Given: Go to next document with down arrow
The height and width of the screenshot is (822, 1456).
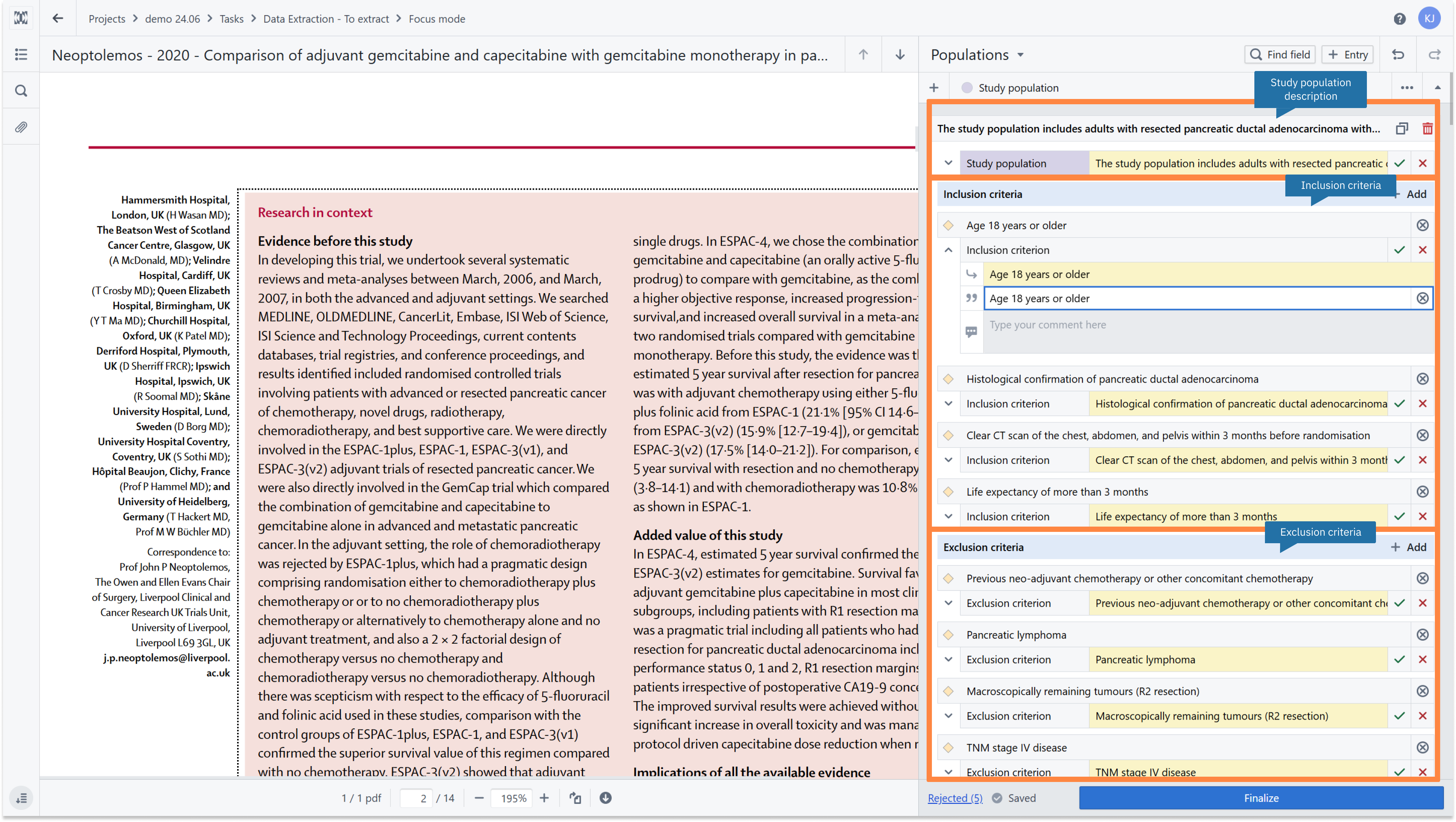Looking at the screenshot, I should point(900,54).
